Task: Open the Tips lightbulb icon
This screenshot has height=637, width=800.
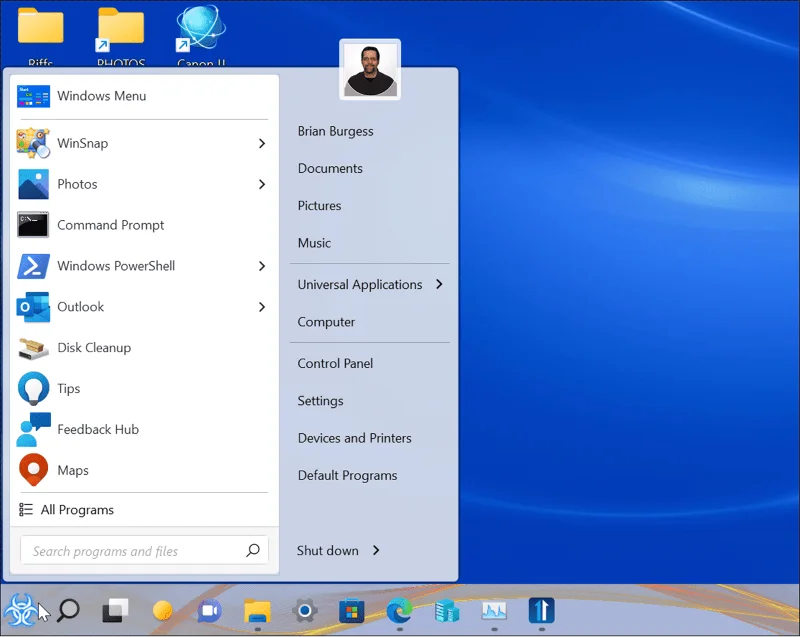Action: (33, 388)
